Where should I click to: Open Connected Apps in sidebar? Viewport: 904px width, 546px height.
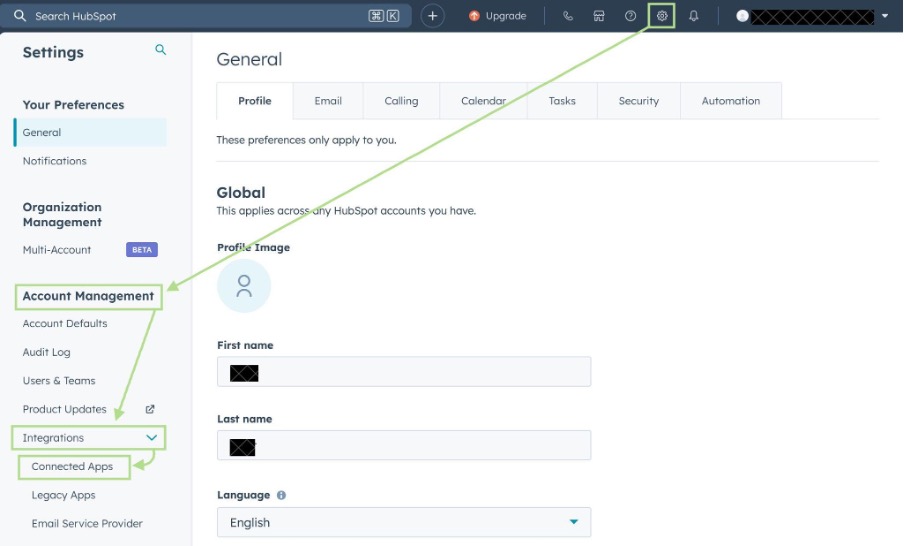(72, 467)
